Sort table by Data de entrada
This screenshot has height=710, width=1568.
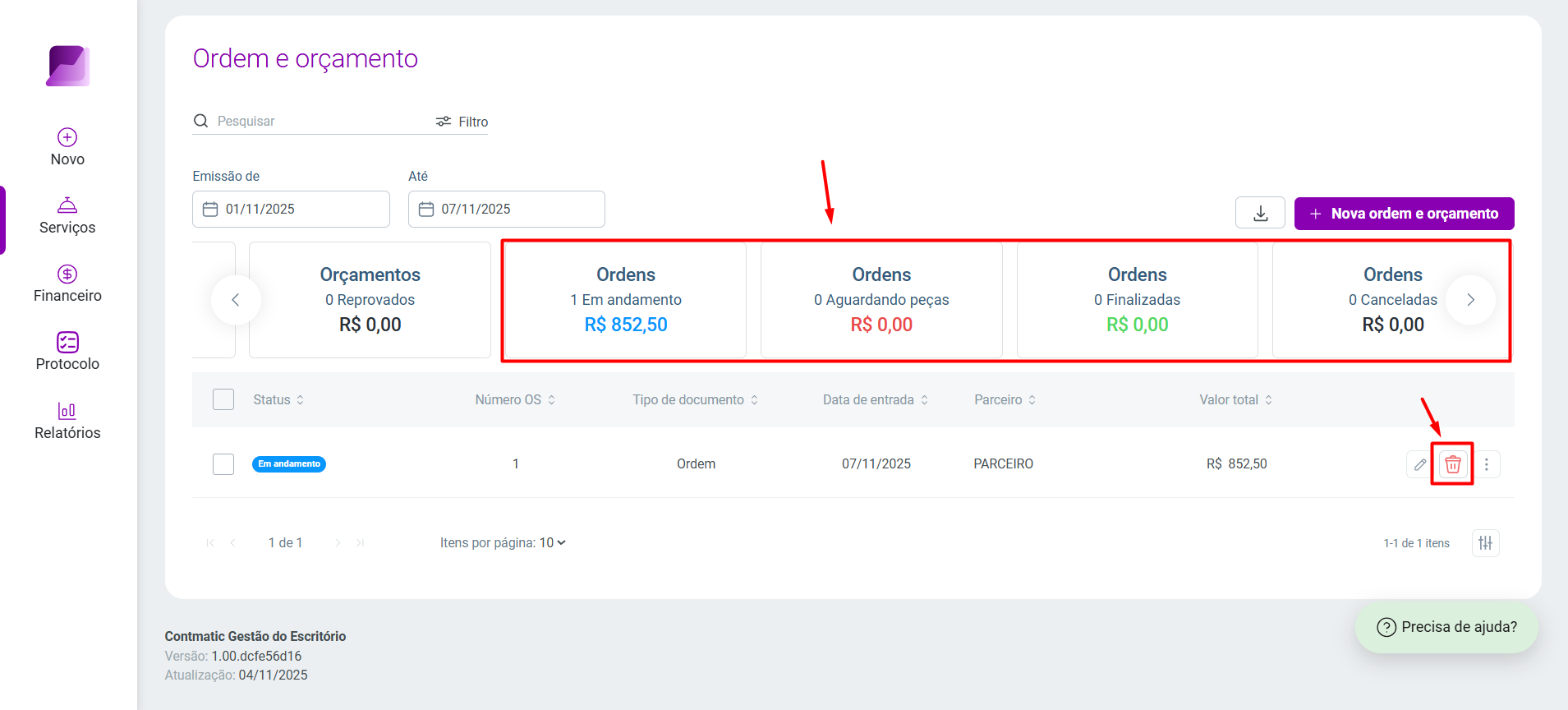876,399
